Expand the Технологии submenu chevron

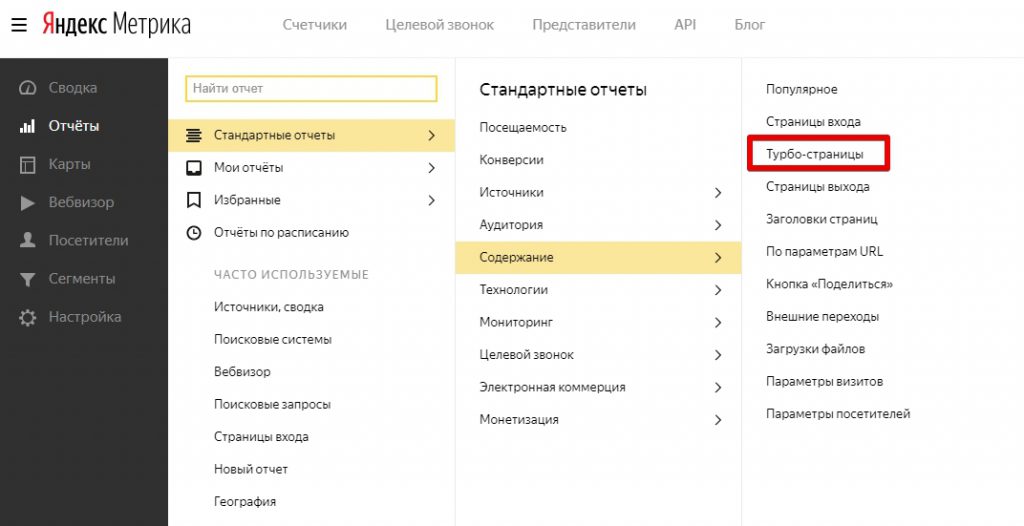(x=717, y=290)
